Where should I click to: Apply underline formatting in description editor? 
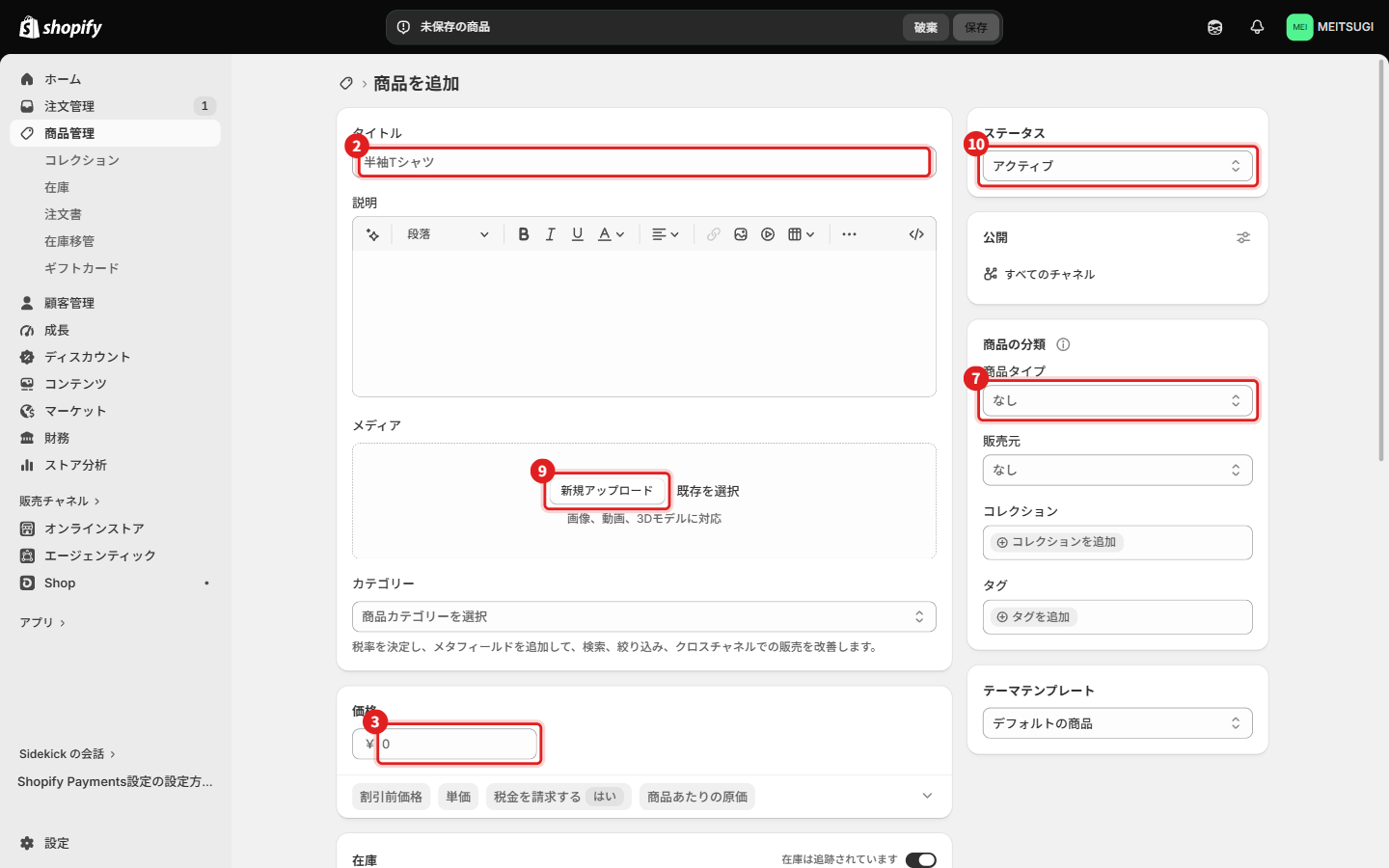pos(578,234)
